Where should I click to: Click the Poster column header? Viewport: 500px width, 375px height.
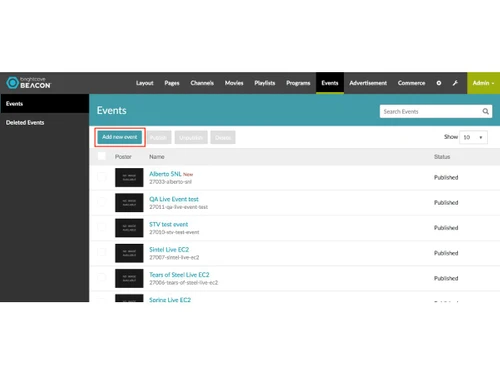click(123, 157)
